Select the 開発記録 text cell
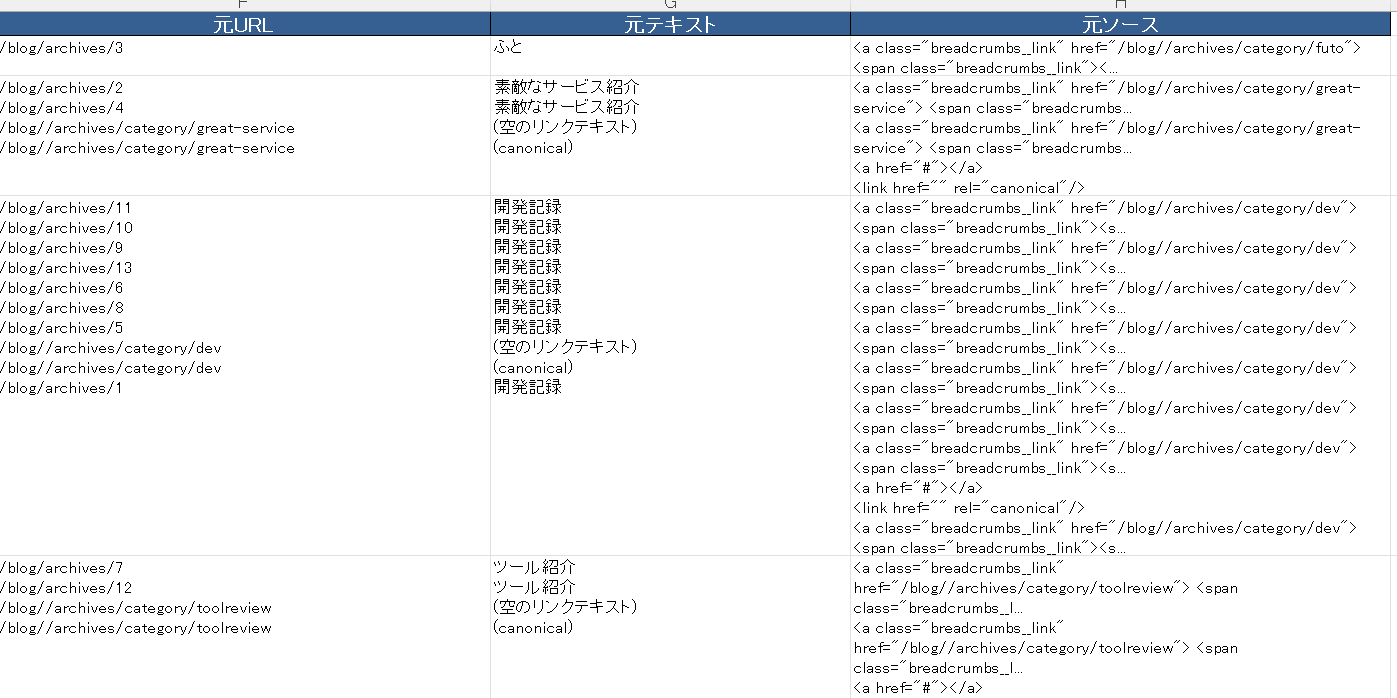This screenshot has width=1397, height=698. [x=670, y=376]
